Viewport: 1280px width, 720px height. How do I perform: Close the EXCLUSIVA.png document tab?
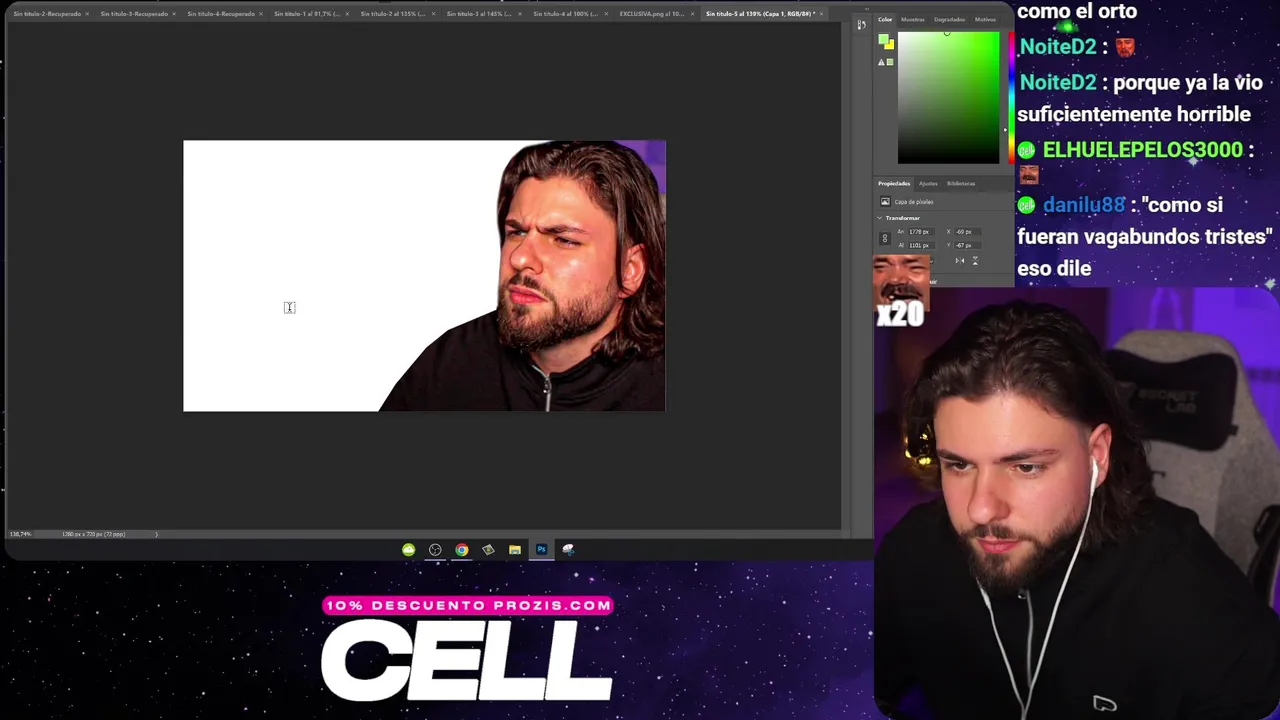point(694,14)
